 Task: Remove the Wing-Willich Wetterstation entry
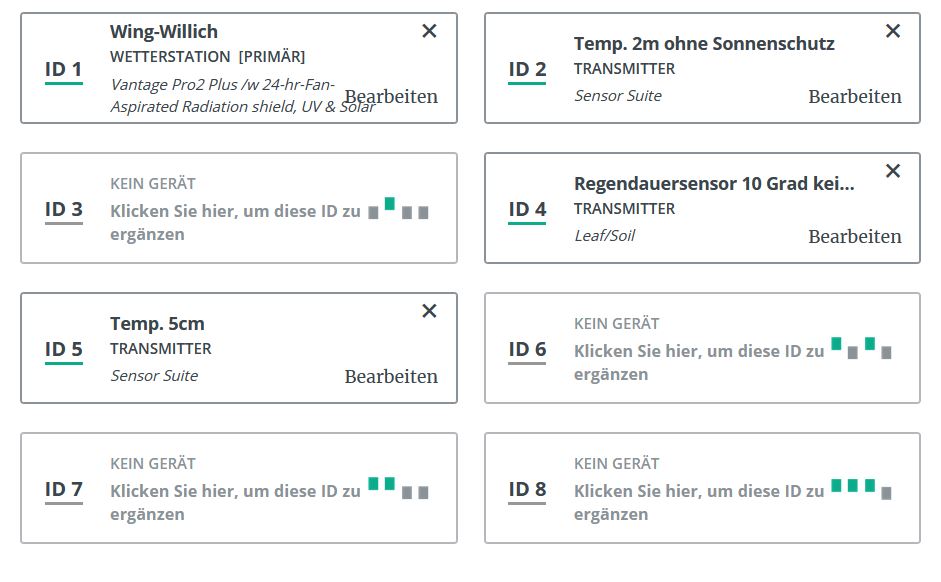click(429, 31)
